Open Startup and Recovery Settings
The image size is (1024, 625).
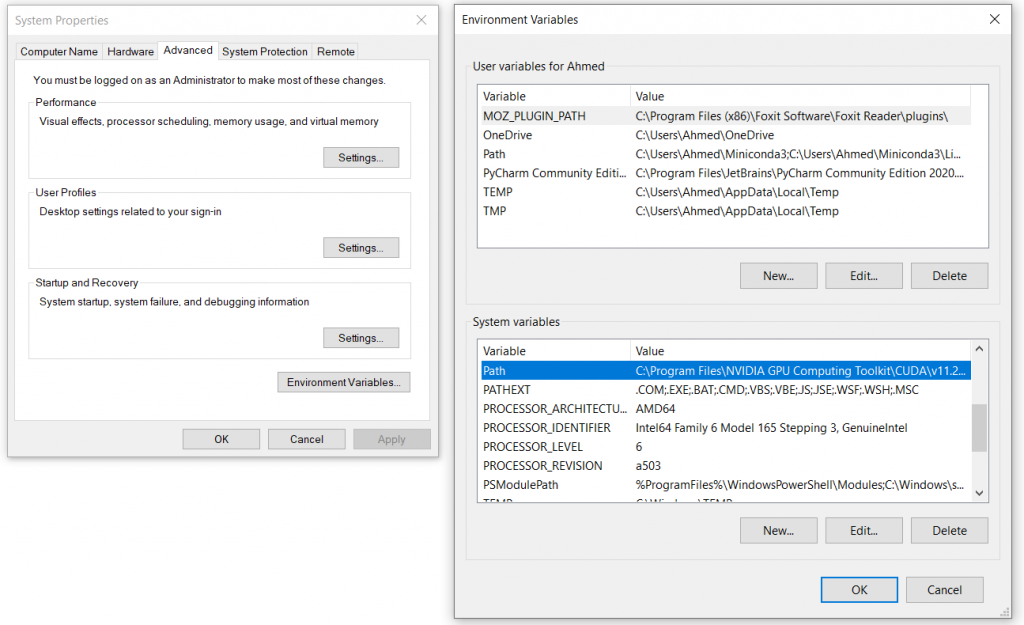coord(360,338)
